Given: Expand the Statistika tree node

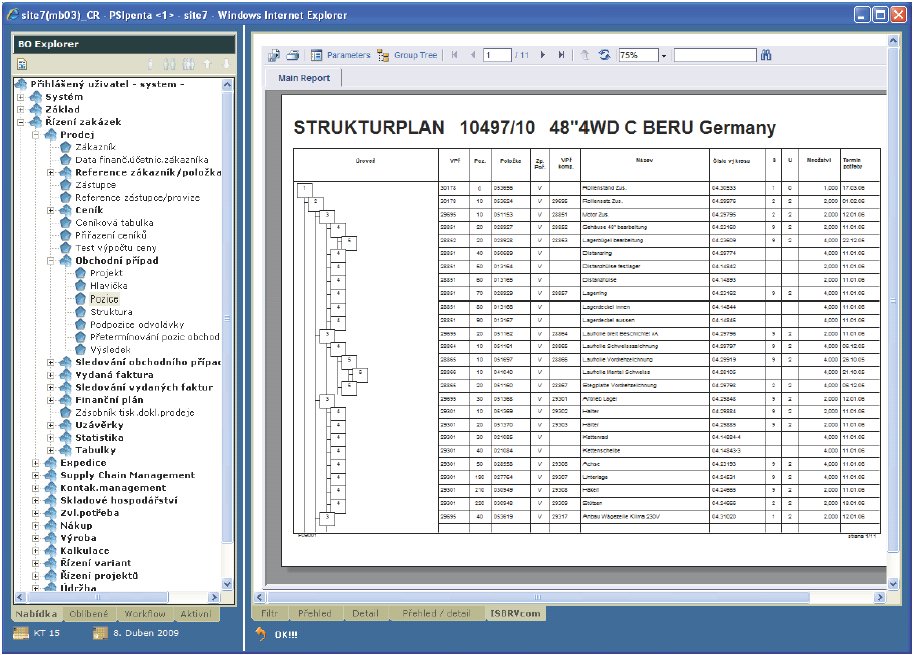Looking at the screenshot, I should click(51, 438).
